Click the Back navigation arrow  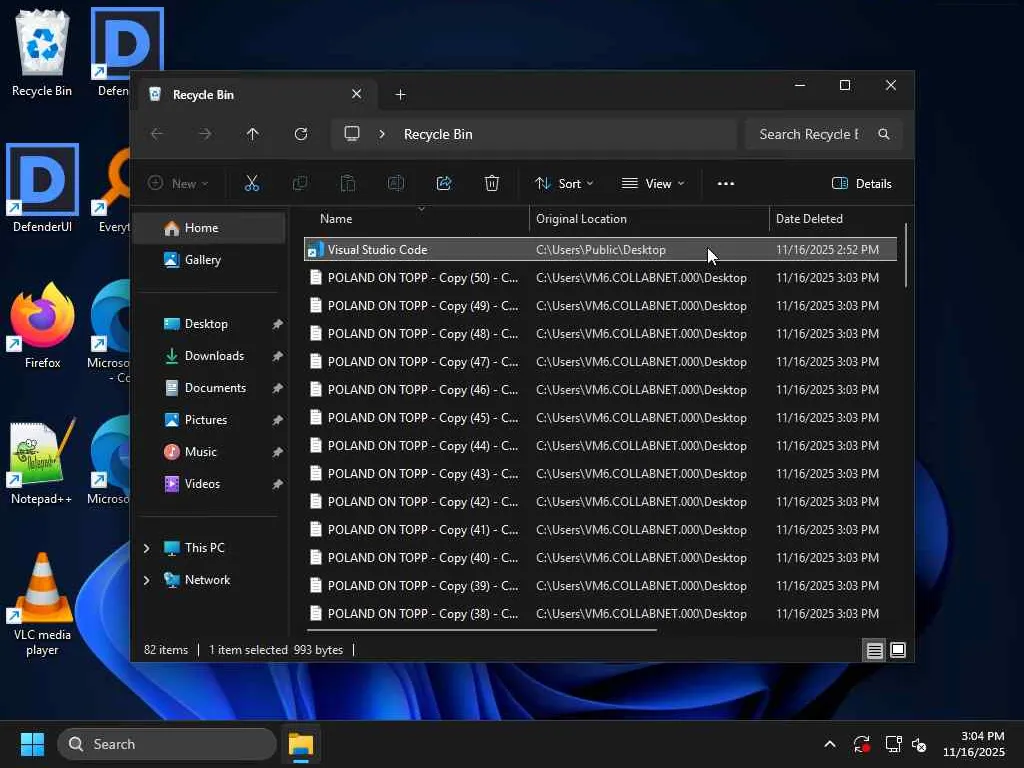pos(157,134)
